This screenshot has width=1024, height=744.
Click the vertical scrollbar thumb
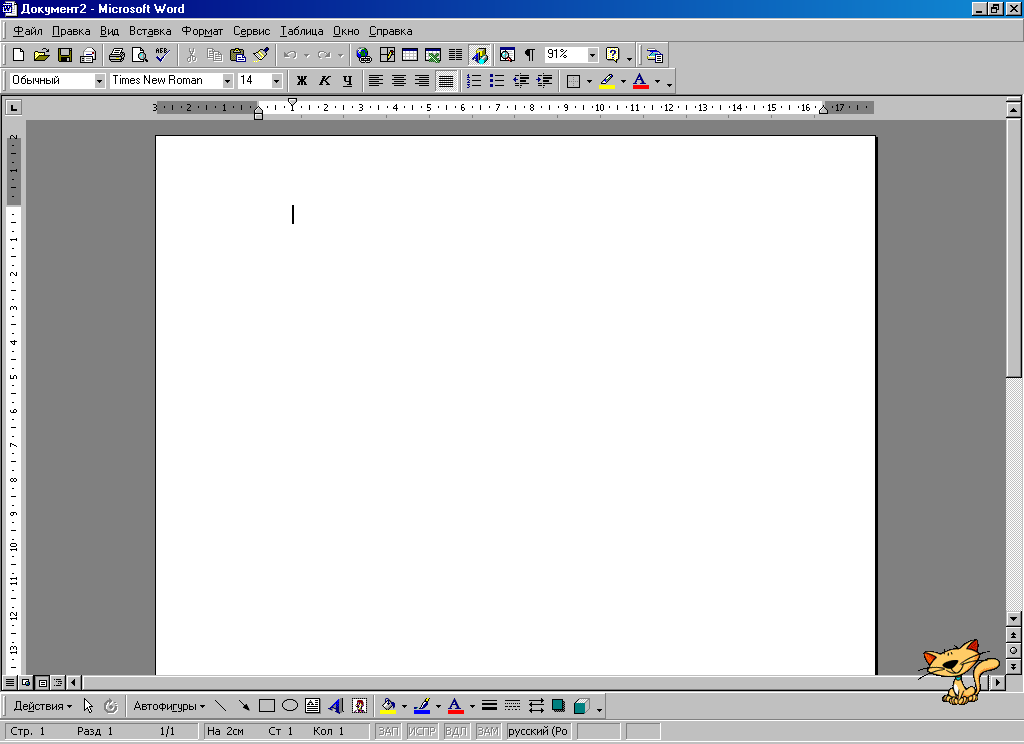pos(1013,247)
